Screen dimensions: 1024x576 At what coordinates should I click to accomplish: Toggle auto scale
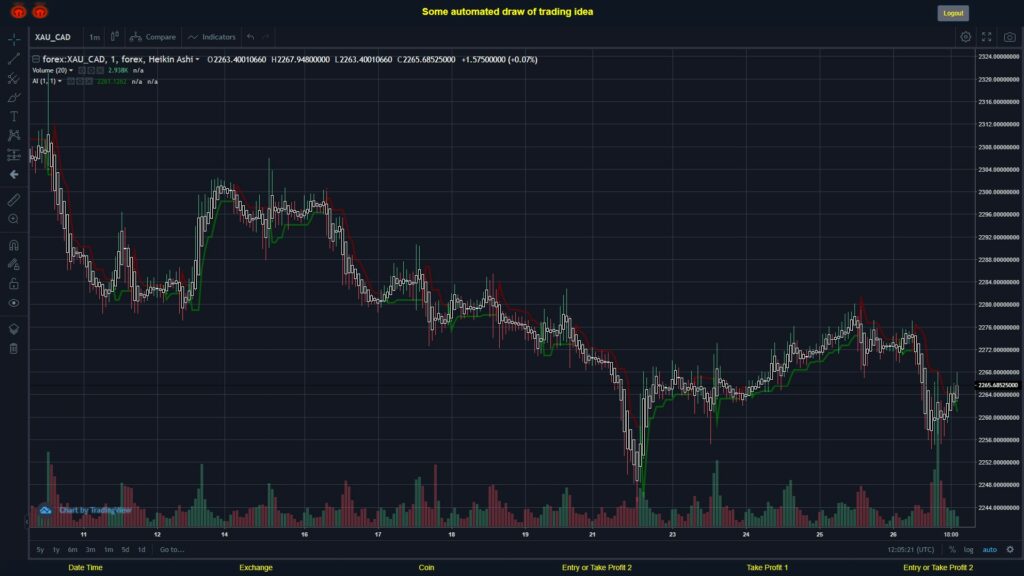point(990,550)
